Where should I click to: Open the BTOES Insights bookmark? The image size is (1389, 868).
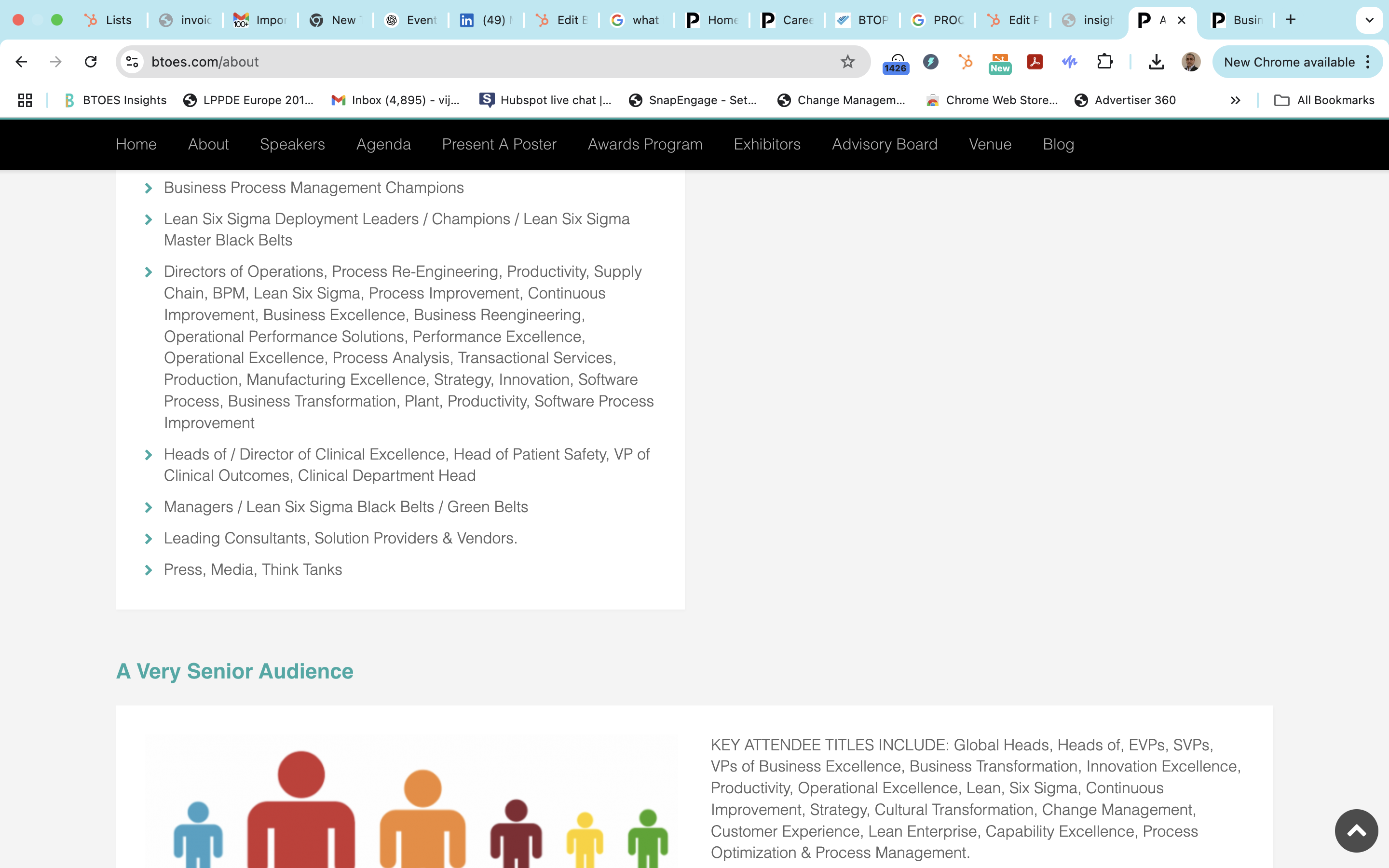click(115, 100)
